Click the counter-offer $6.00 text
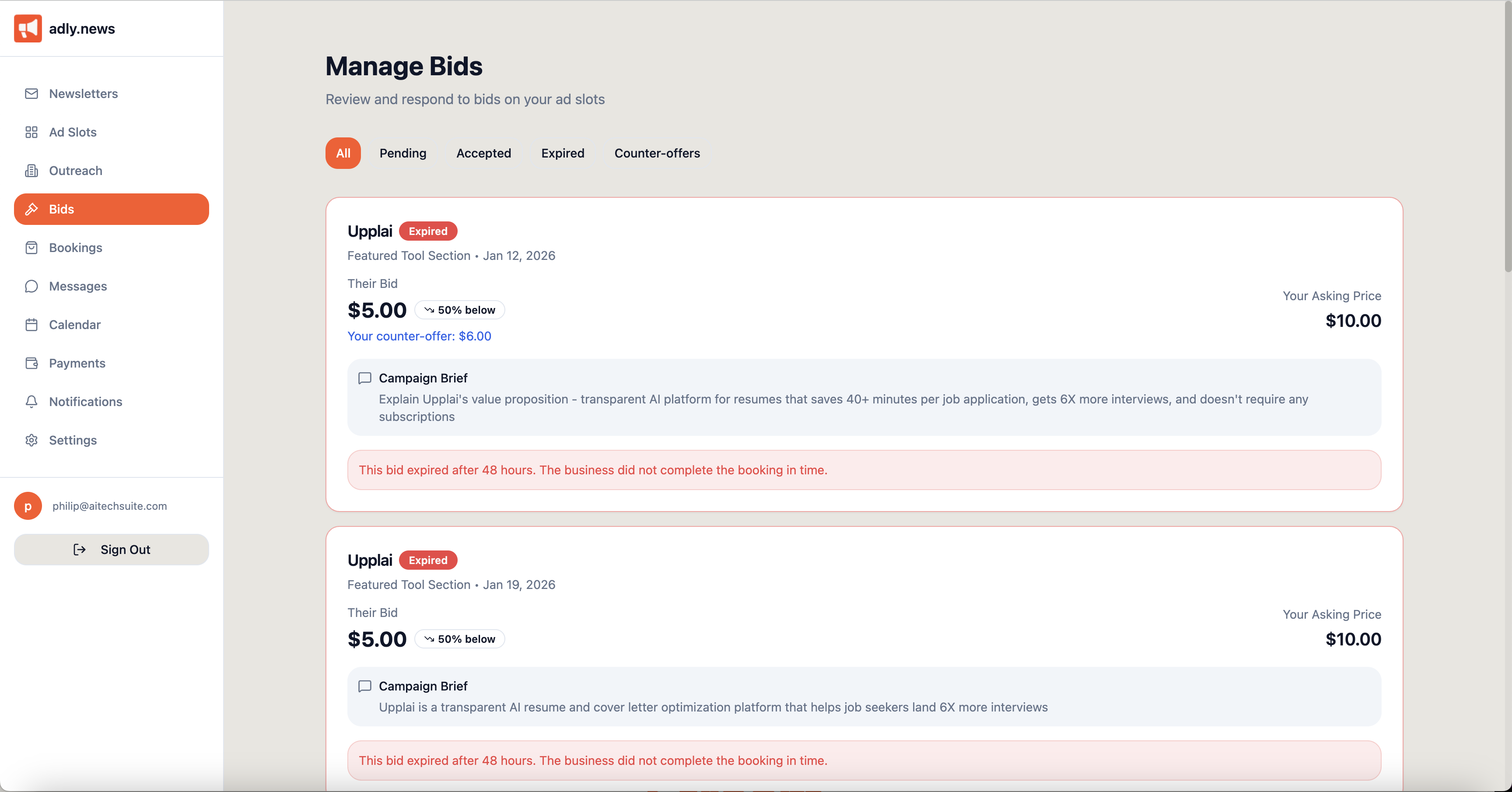 click(x=419, y=336)
